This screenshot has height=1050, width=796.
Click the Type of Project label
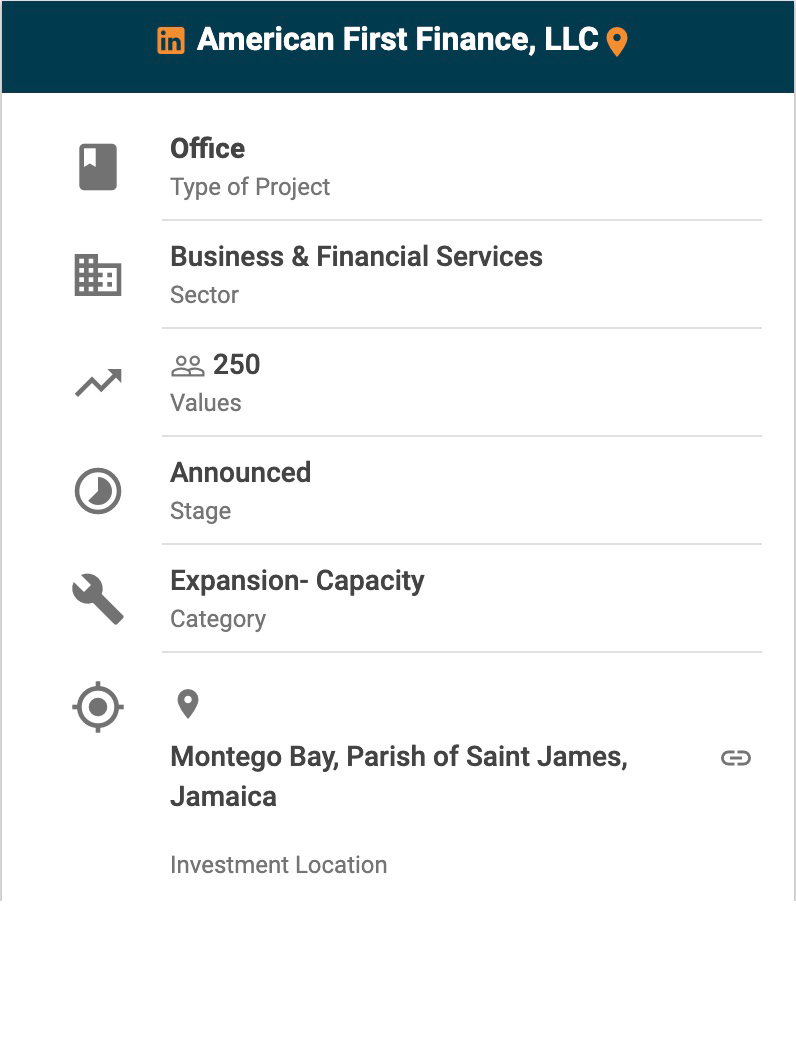coord(250,187)
